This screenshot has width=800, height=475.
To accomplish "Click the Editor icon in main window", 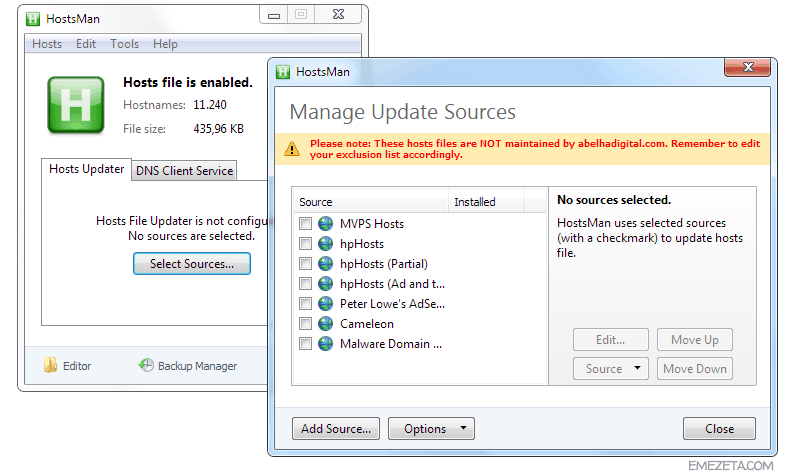I will point(50,365).
